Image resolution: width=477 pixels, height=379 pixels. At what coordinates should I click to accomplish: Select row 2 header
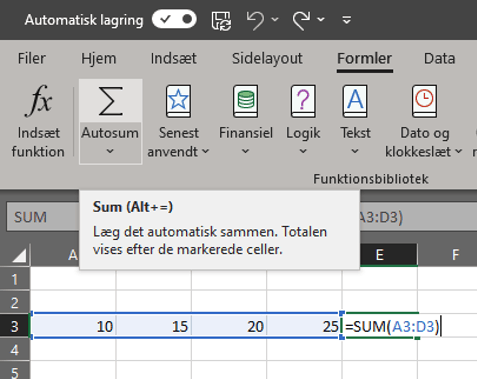click(x=15, y=303)
